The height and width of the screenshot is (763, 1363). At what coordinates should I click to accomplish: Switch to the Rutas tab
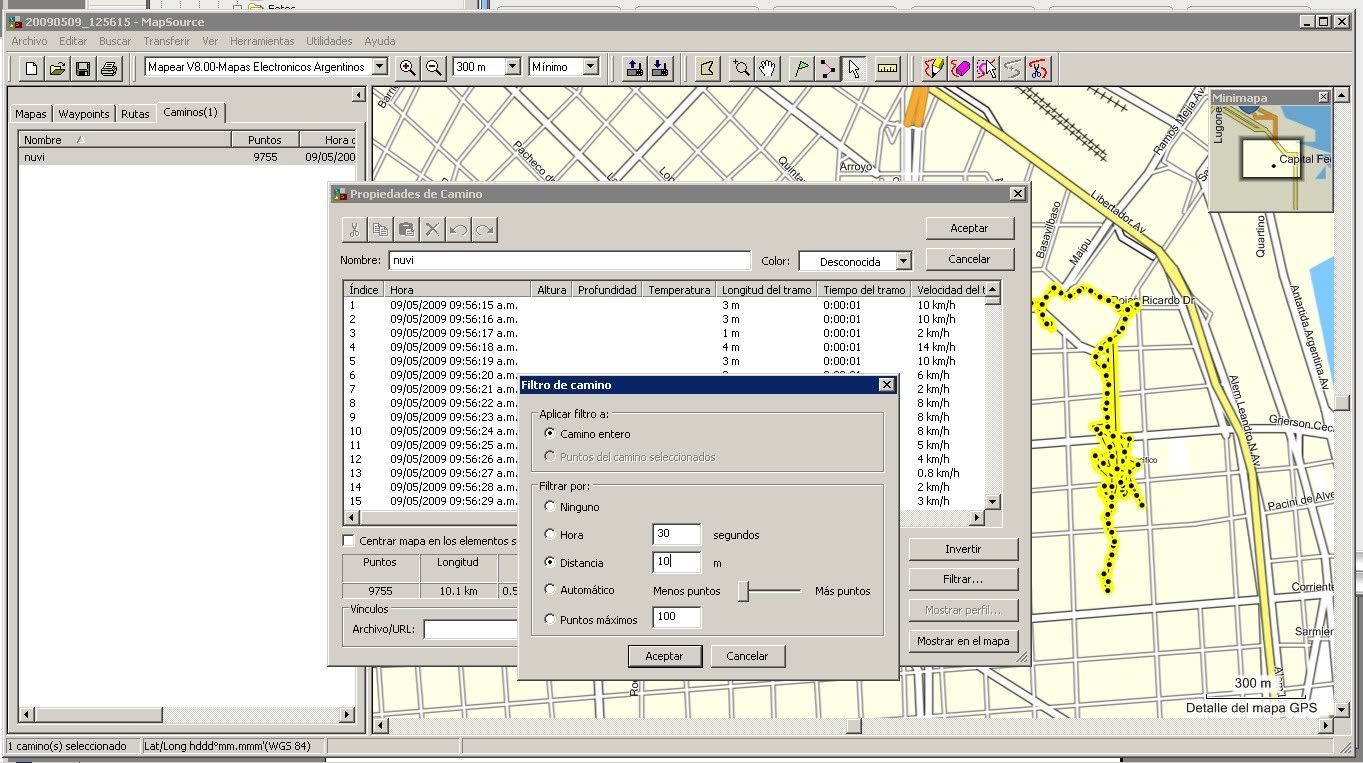pyautogui.click(x=135, y=114)
